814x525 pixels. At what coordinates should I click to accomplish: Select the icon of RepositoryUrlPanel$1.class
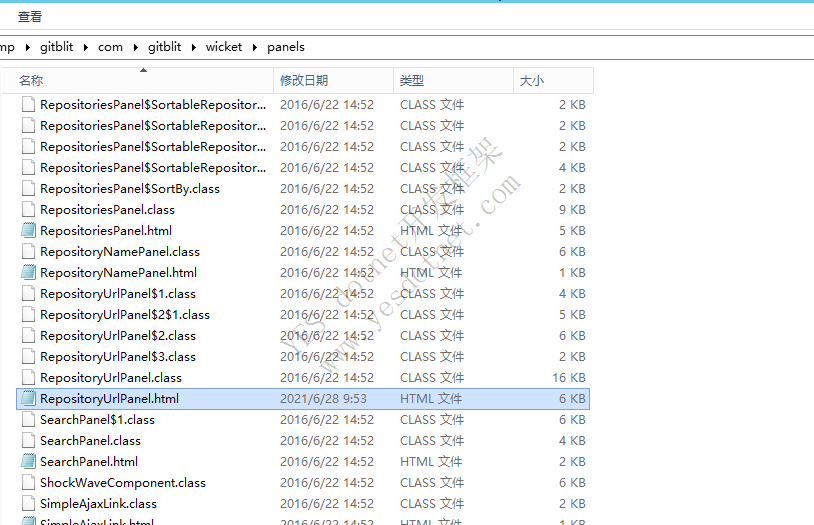[x=29, y=293]
